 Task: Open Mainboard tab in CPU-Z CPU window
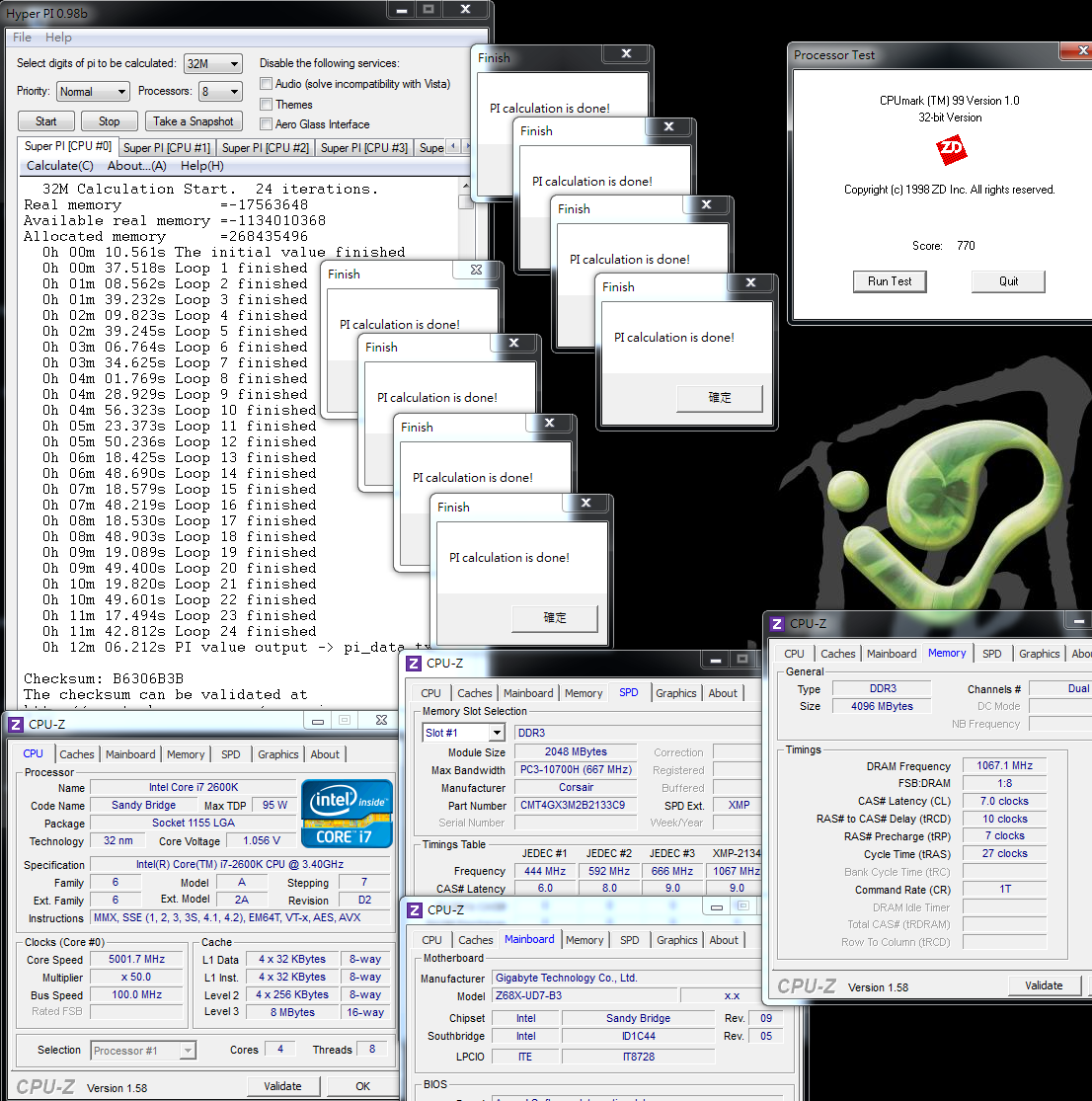click(130, 754)
